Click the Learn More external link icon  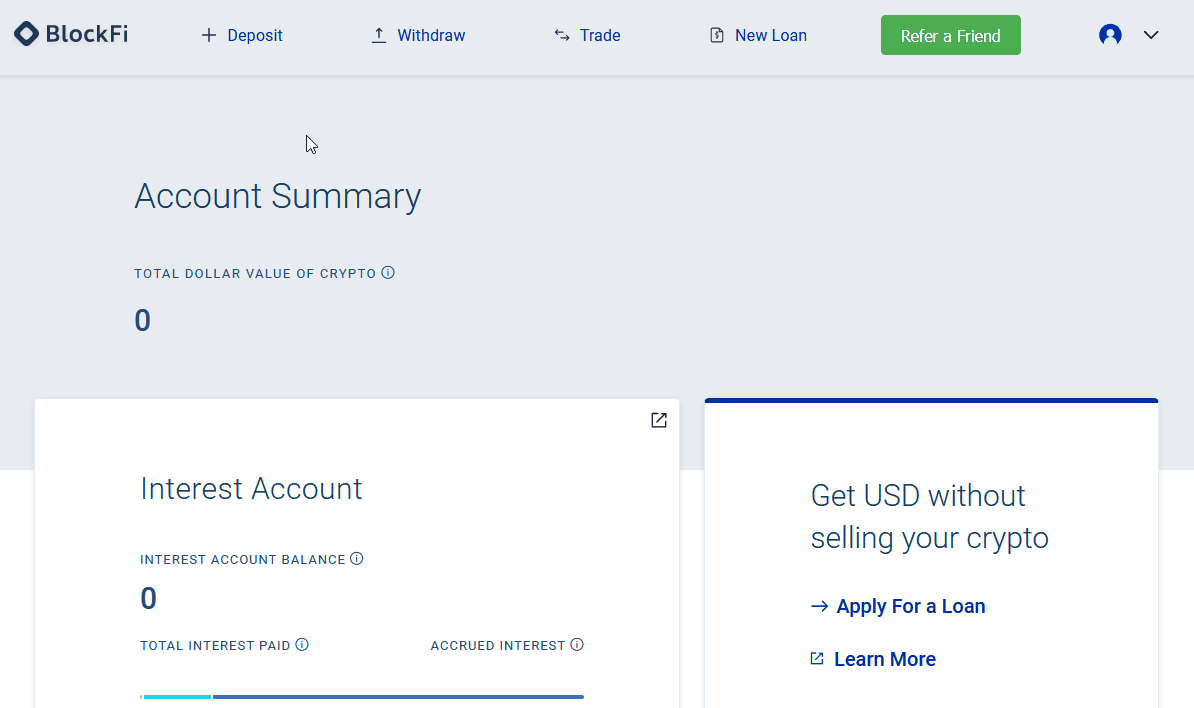[x=817, y=659]
